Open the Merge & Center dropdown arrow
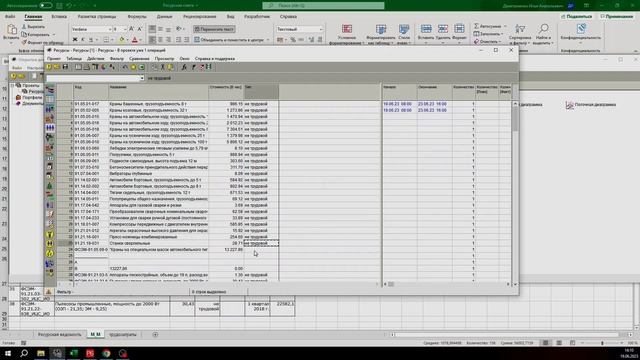Image resolution: width=640 pixels, height=360 pixels. (268, 40)
